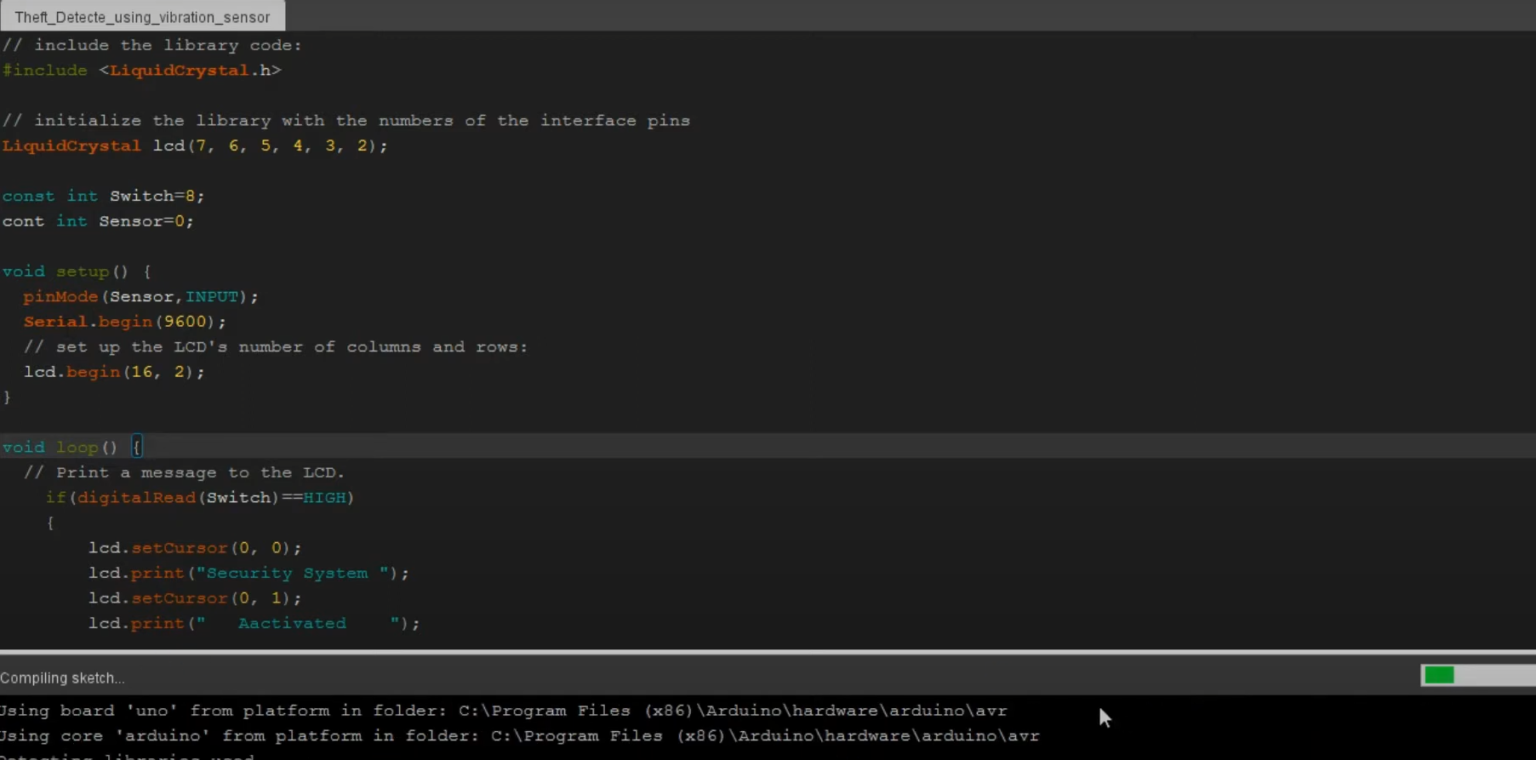Click the Serial.begin(9600) line

(x=125, y=322)
